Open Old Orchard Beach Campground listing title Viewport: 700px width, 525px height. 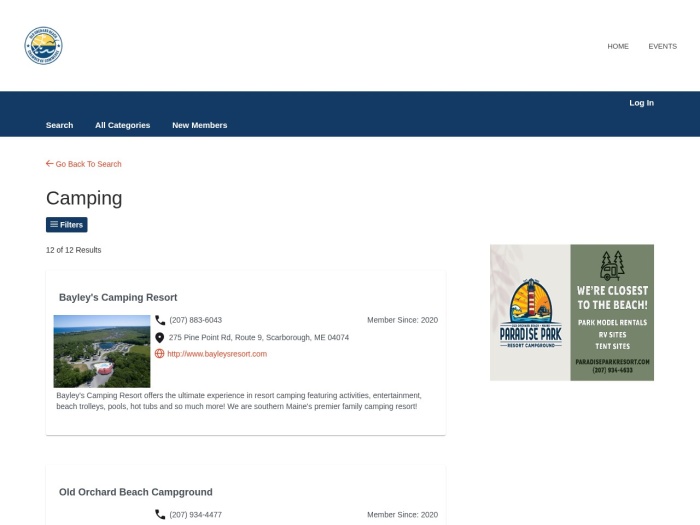pos(136,492)
